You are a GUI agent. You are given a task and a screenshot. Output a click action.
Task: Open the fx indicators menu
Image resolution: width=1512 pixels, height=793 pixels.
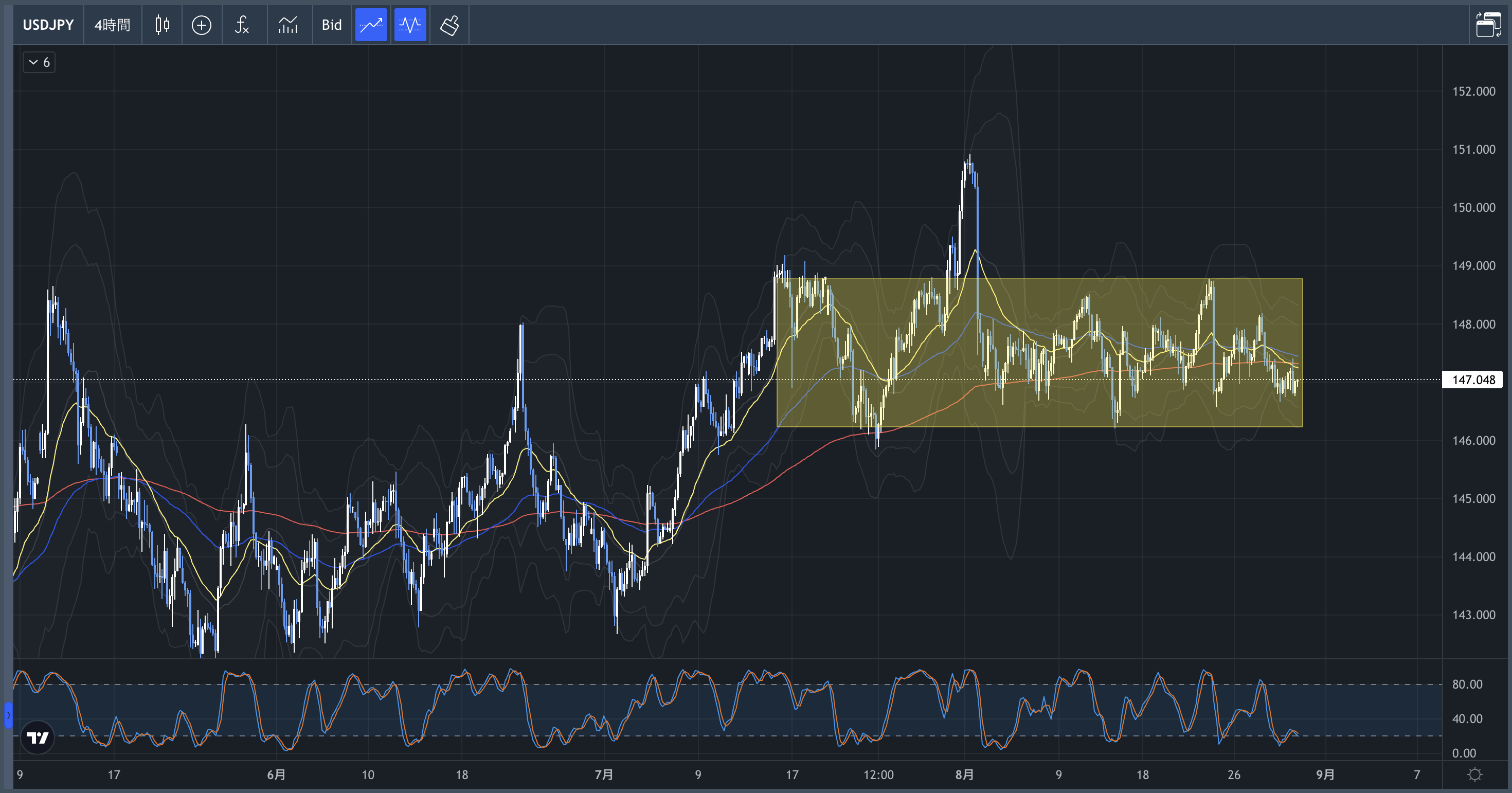pos(242,25)
